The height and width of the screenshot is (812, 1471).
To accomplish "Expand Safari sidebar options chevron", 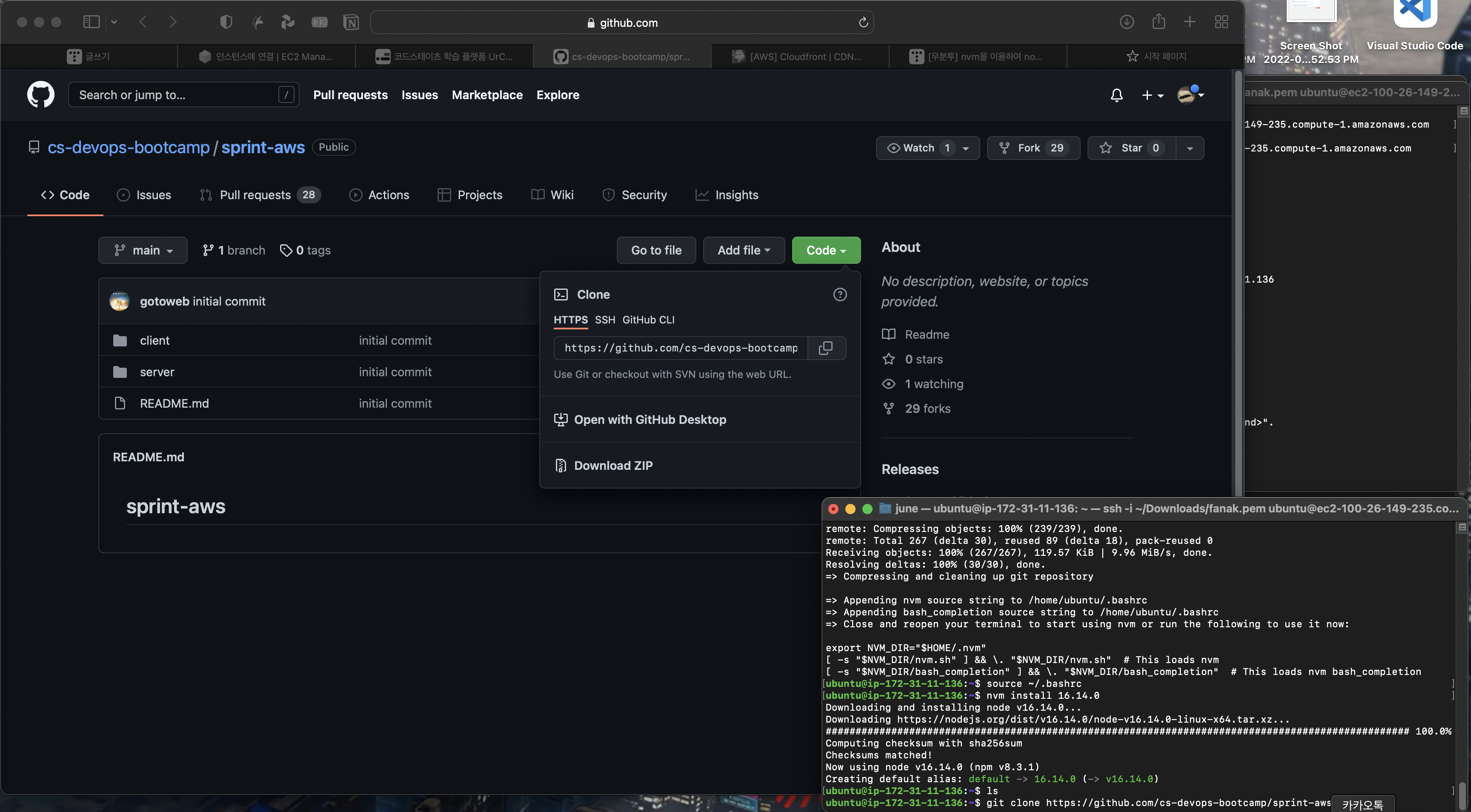I will pos(114,22).
